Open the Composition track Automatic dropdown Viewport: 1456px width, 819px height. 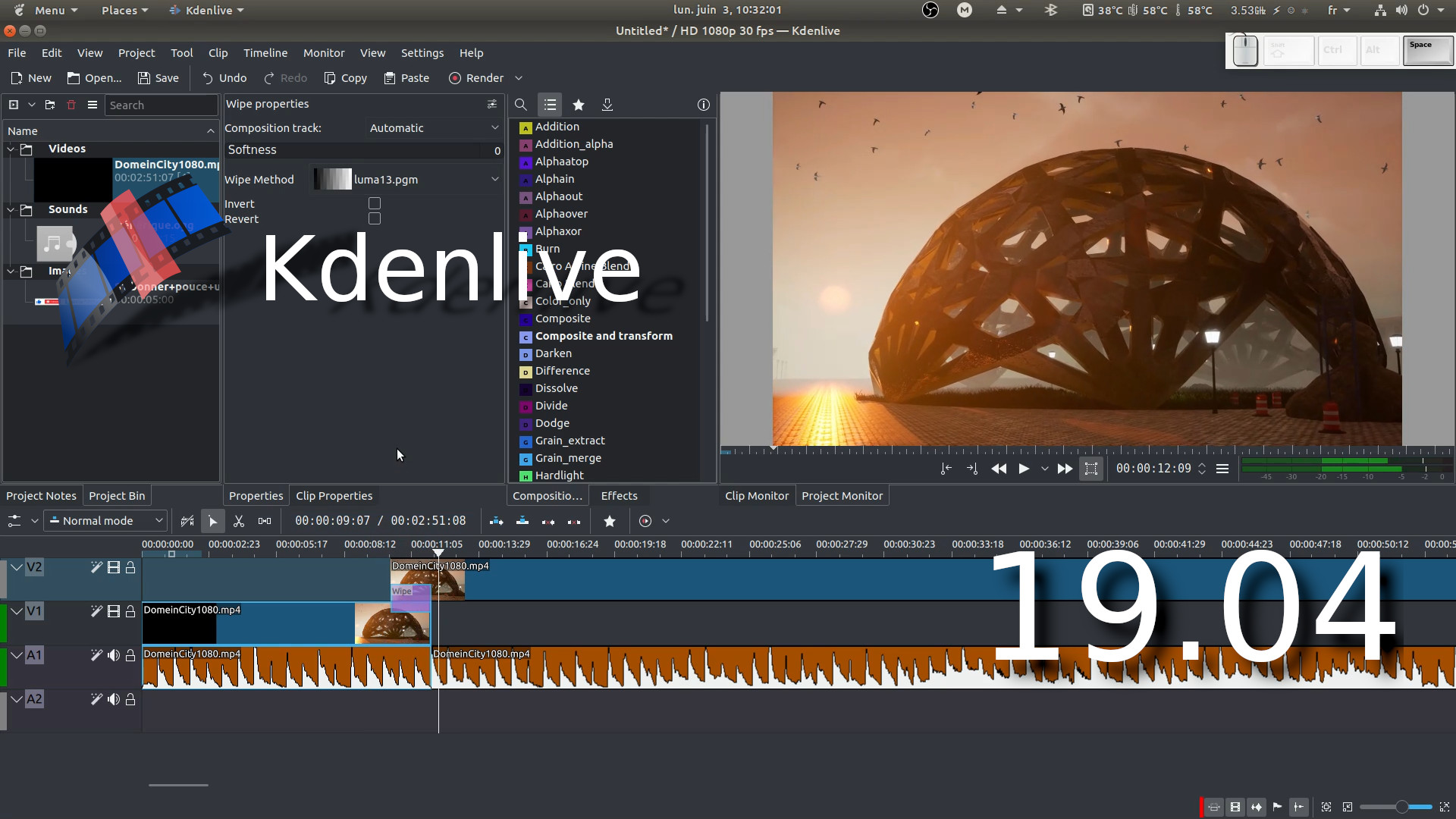point(434,128)
